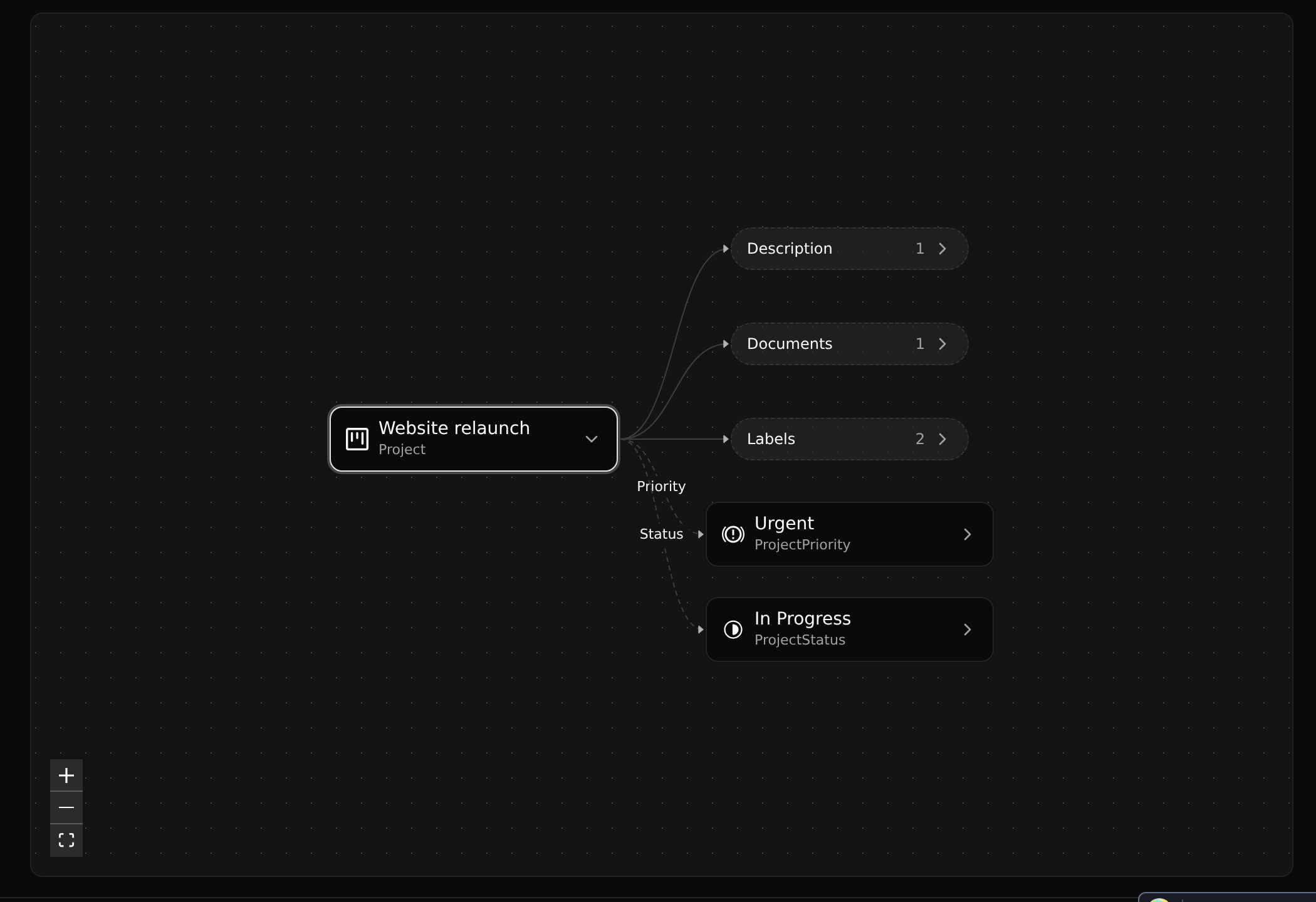
Task: Click the urgent priority alert icon
Action: point(733,534)
